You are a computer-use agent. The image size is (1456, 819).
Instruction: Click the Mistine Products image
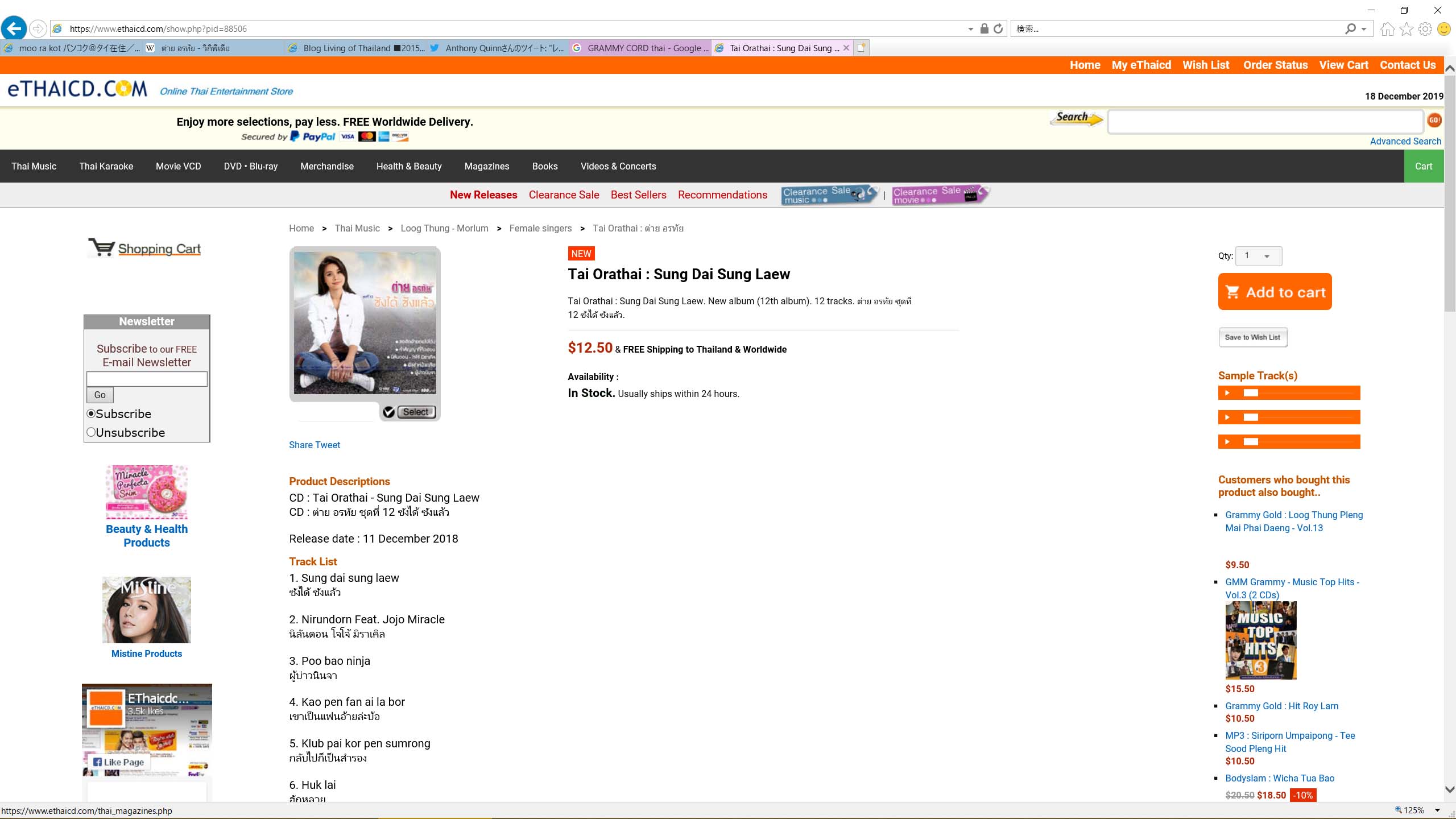146,610
